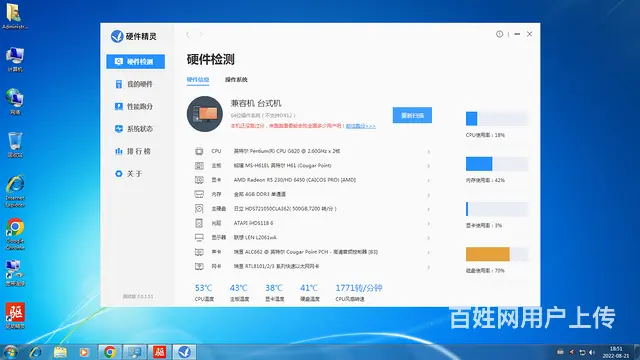Click the 主硬盘 hard disk row icon
This screenshot has height=360, width=640.
click(x=199, y=209)
